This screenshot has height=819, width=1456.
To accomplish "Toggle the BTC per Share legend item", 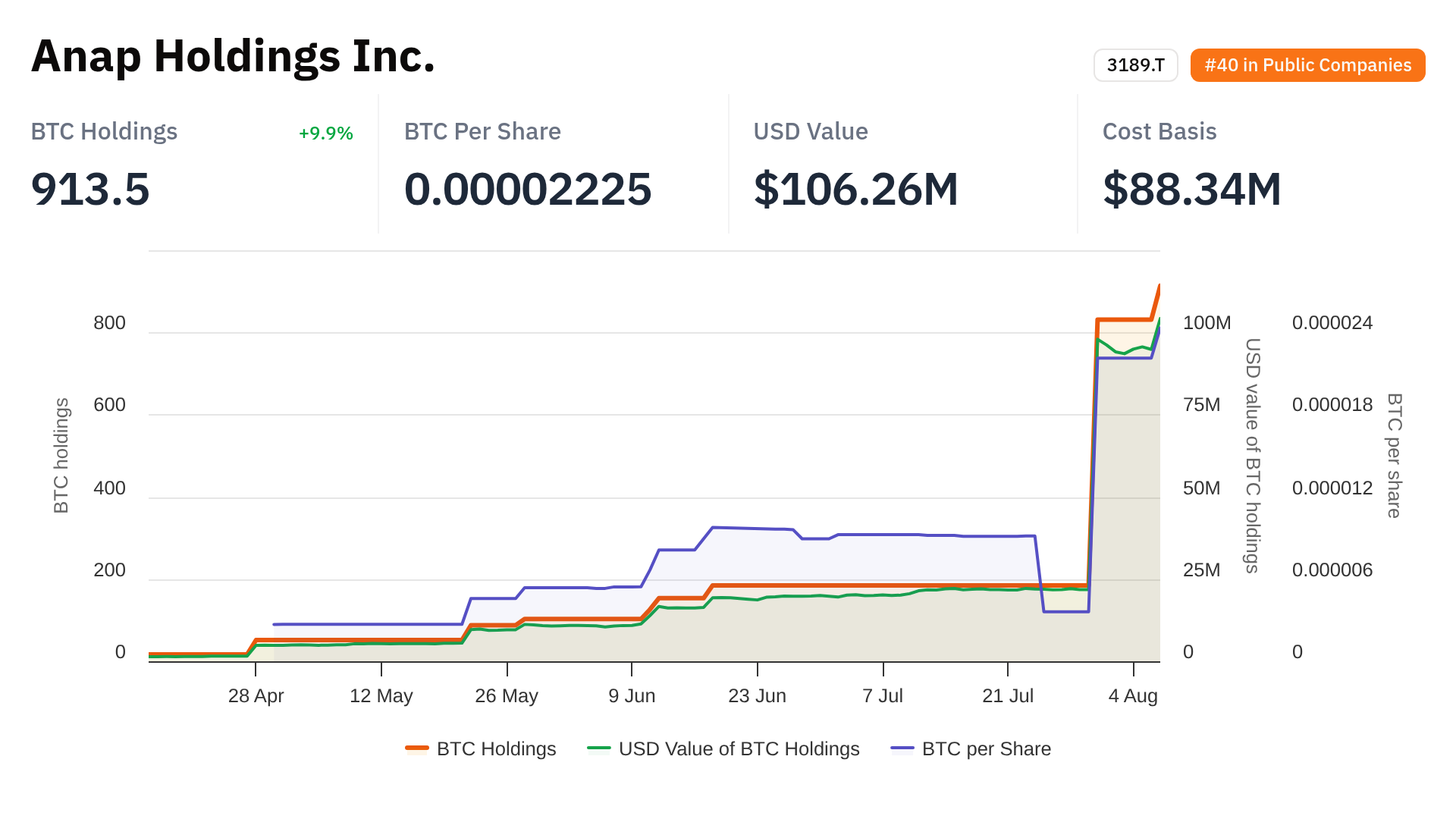I will point(971,748).
